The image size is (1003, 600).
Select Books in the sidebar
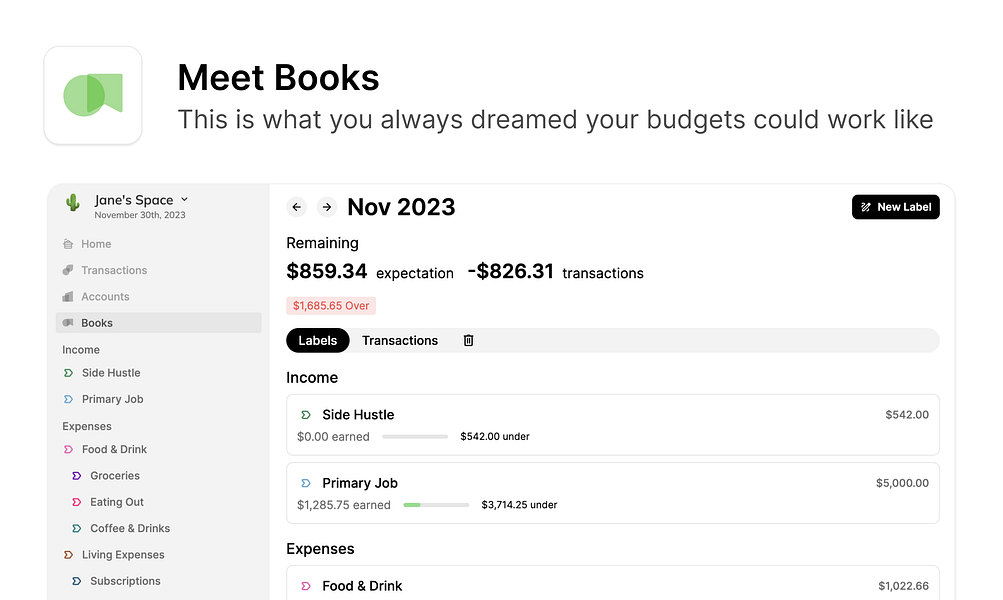coord(97,323)
